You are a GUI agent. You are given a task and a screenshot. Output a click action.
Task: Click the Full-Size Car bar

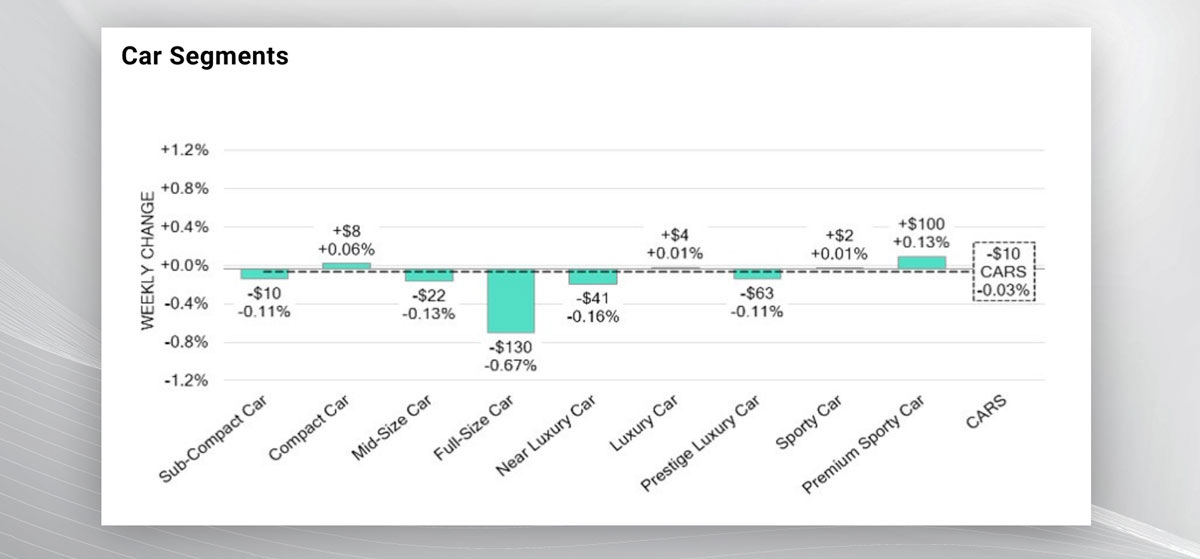pyautogui.click(x=511, y=300)
